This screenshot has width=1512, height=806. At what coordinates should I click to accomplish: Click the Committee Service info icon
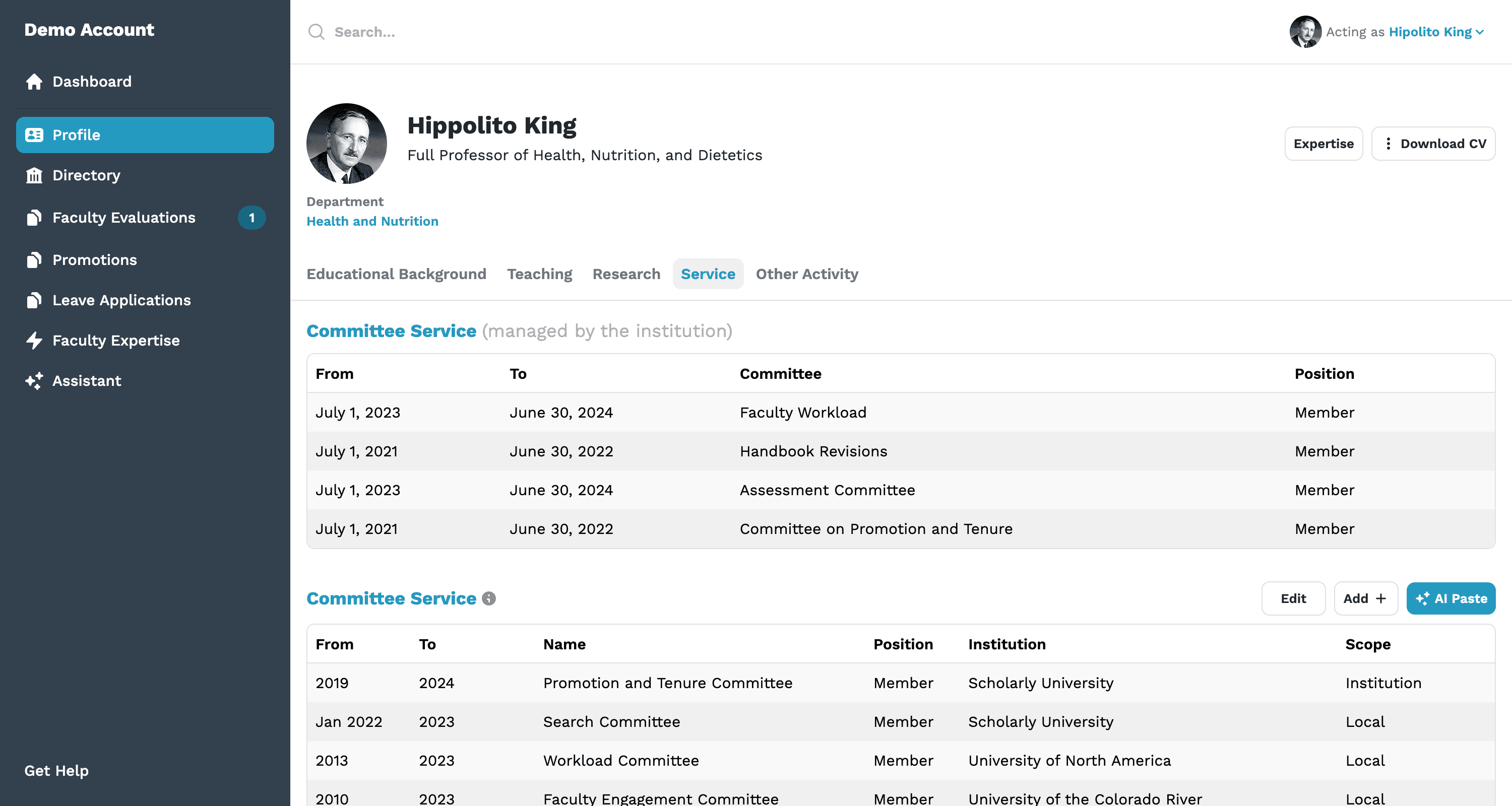(488, 598)
